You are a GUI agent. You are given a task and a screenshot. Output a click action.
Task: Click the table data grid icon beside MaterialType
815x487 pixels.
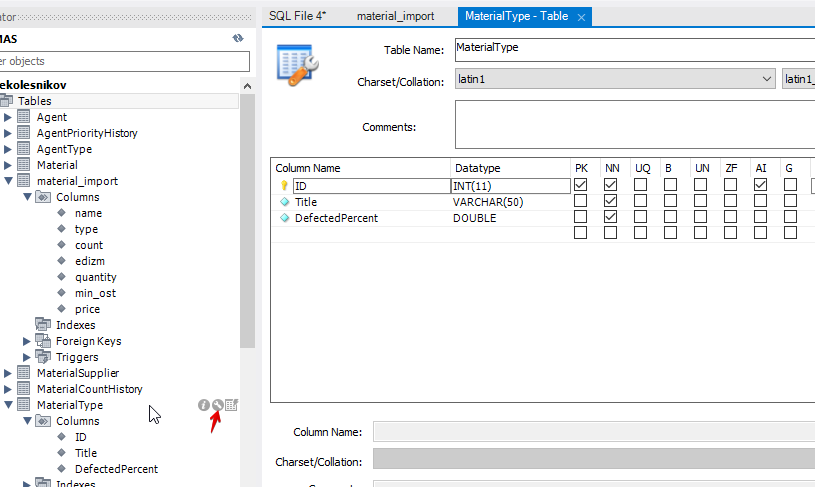231,405
